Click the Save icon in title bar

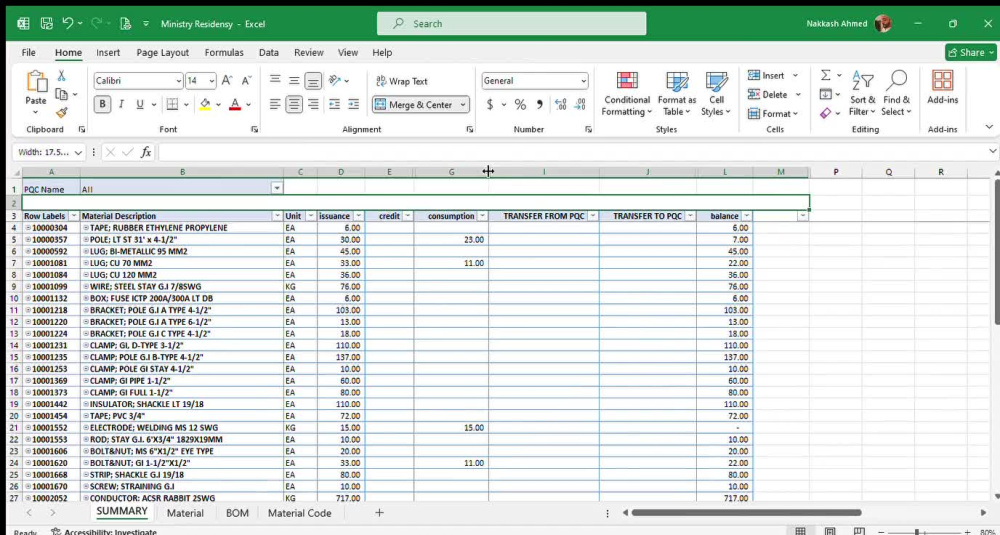47,24
